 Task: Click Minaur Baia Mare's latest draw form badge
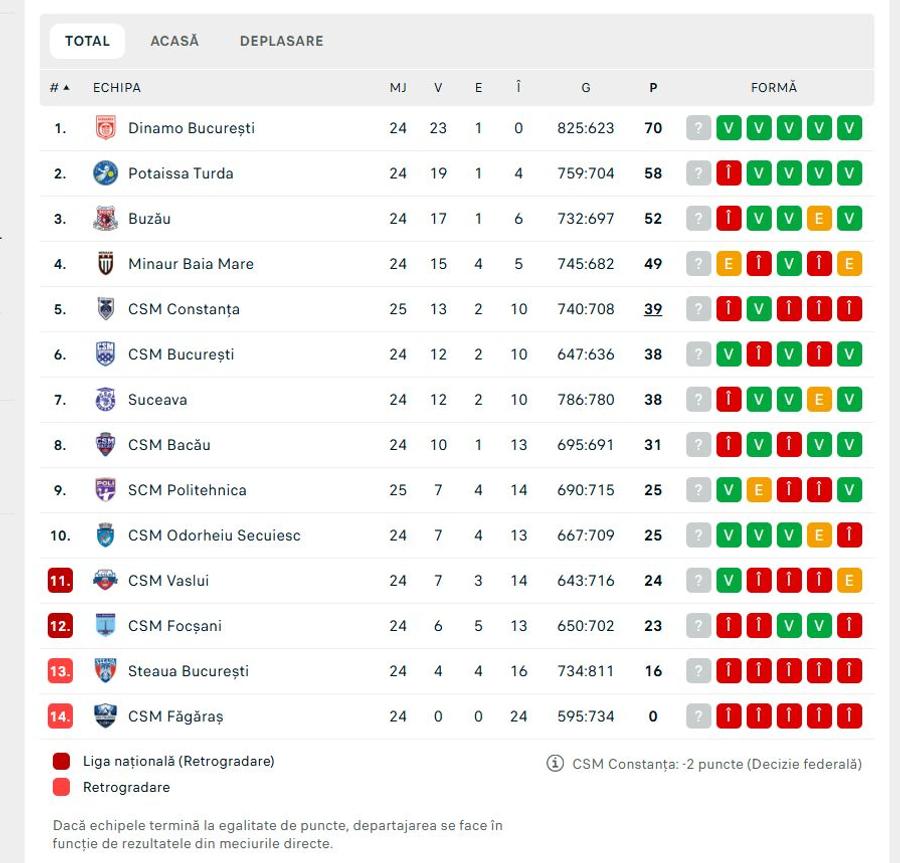click(728, 264)
